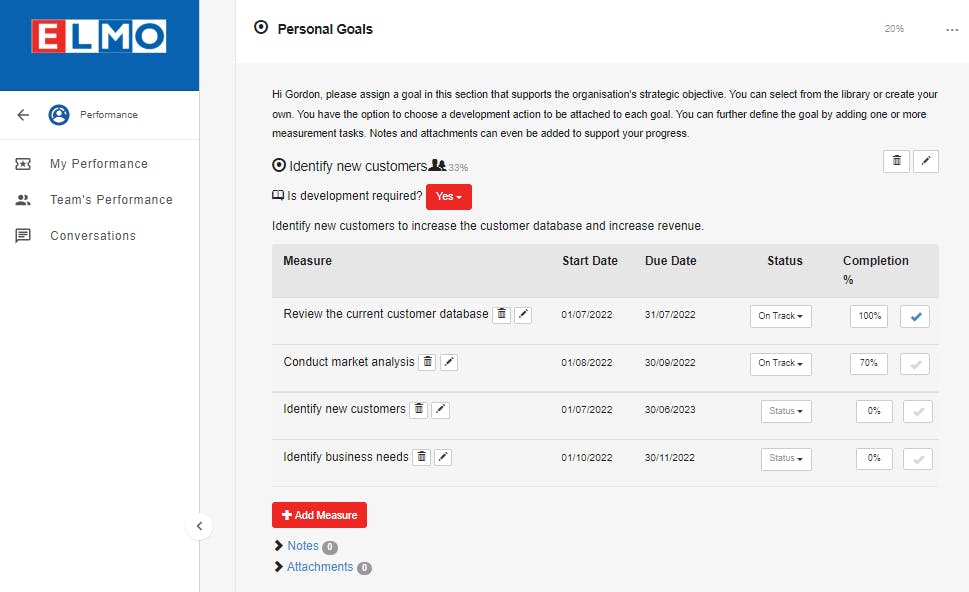Open the Status dropdown for Identify new customers
This screenshot has width=969, height=592.
[784, 410]
